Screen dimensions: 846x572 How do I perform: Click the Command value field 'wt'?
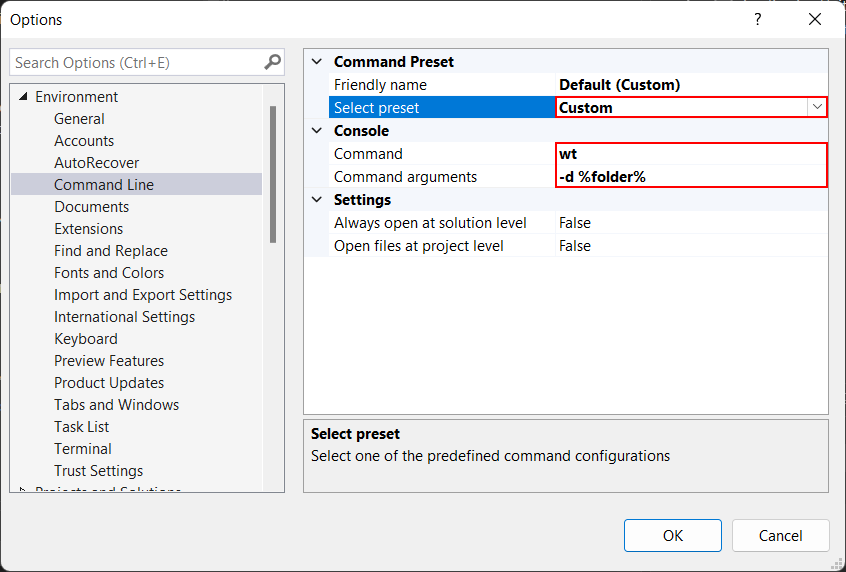[x=691, y=154]
